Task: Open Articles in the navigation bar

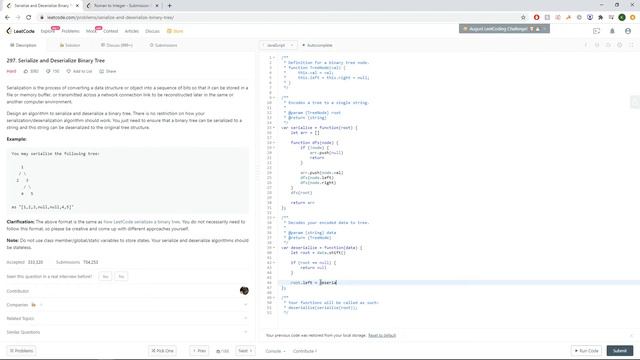Action: tap(131, 31)
